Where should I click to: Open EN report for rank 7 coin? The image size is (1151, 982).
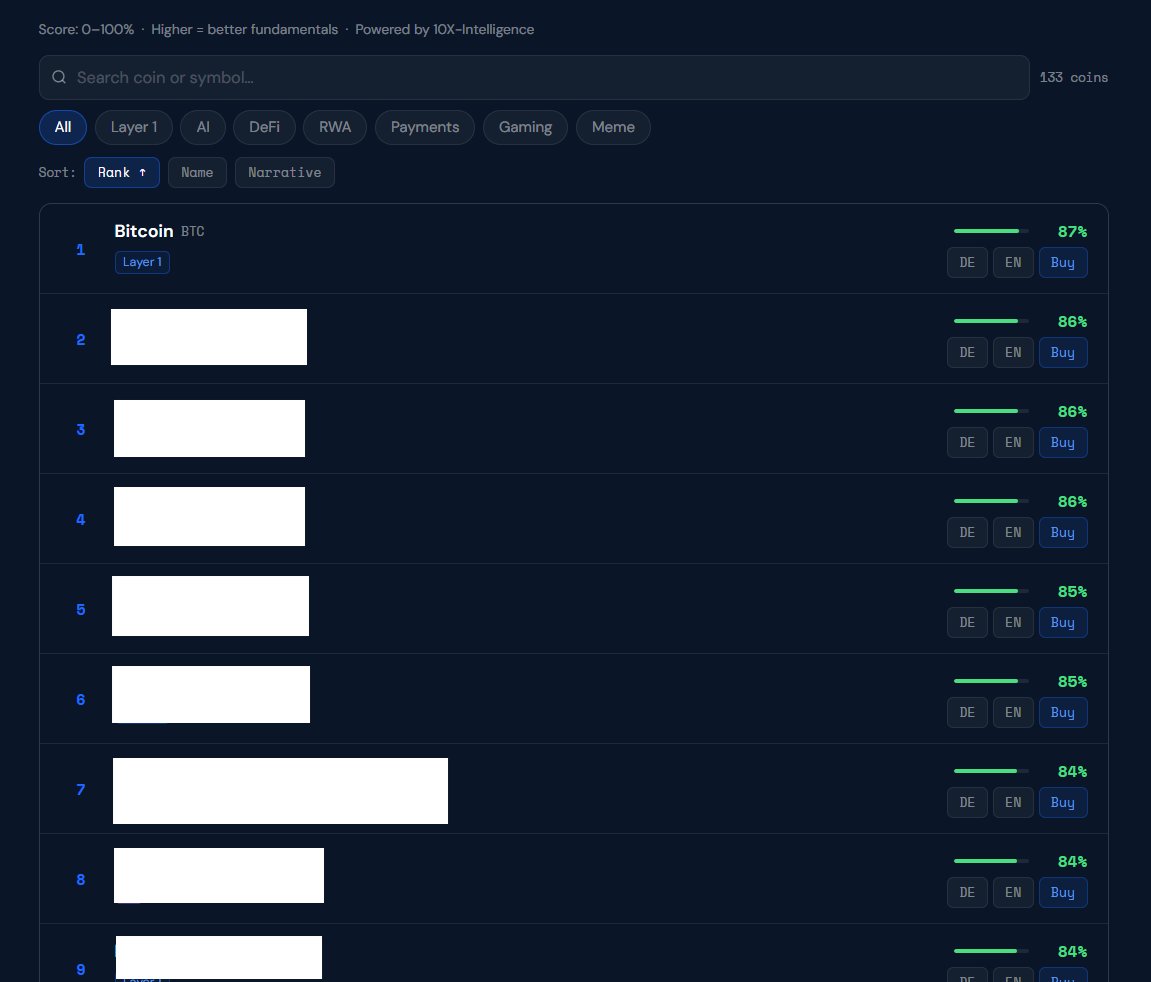click(x=1013, y=802)
